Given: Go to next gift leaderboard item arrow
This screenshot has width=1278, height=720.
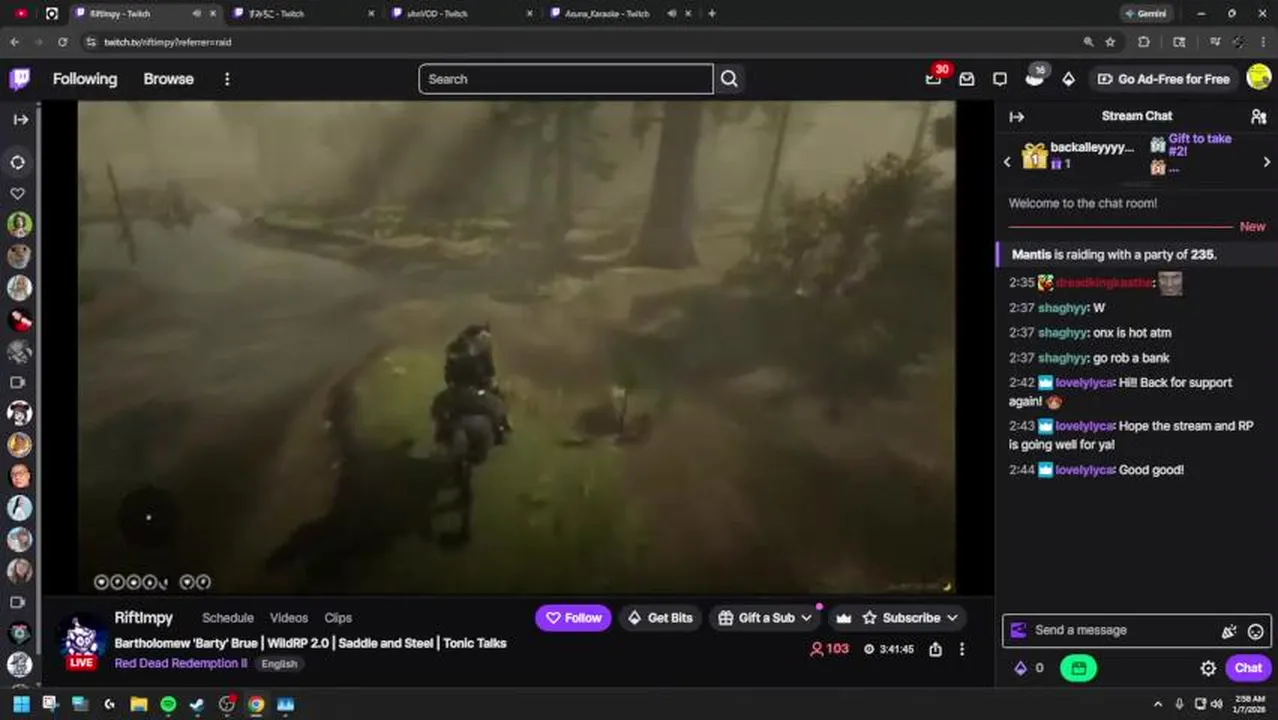Looking at the screenshot, I should coord(1267,162).
